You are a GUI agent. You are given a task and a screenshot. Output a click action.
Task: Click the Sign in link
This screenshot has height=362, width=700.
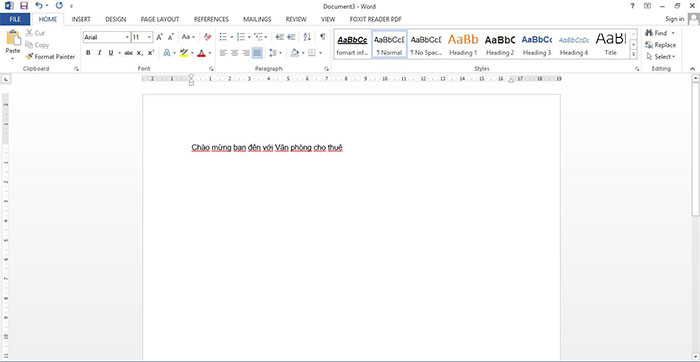point(675,19)
